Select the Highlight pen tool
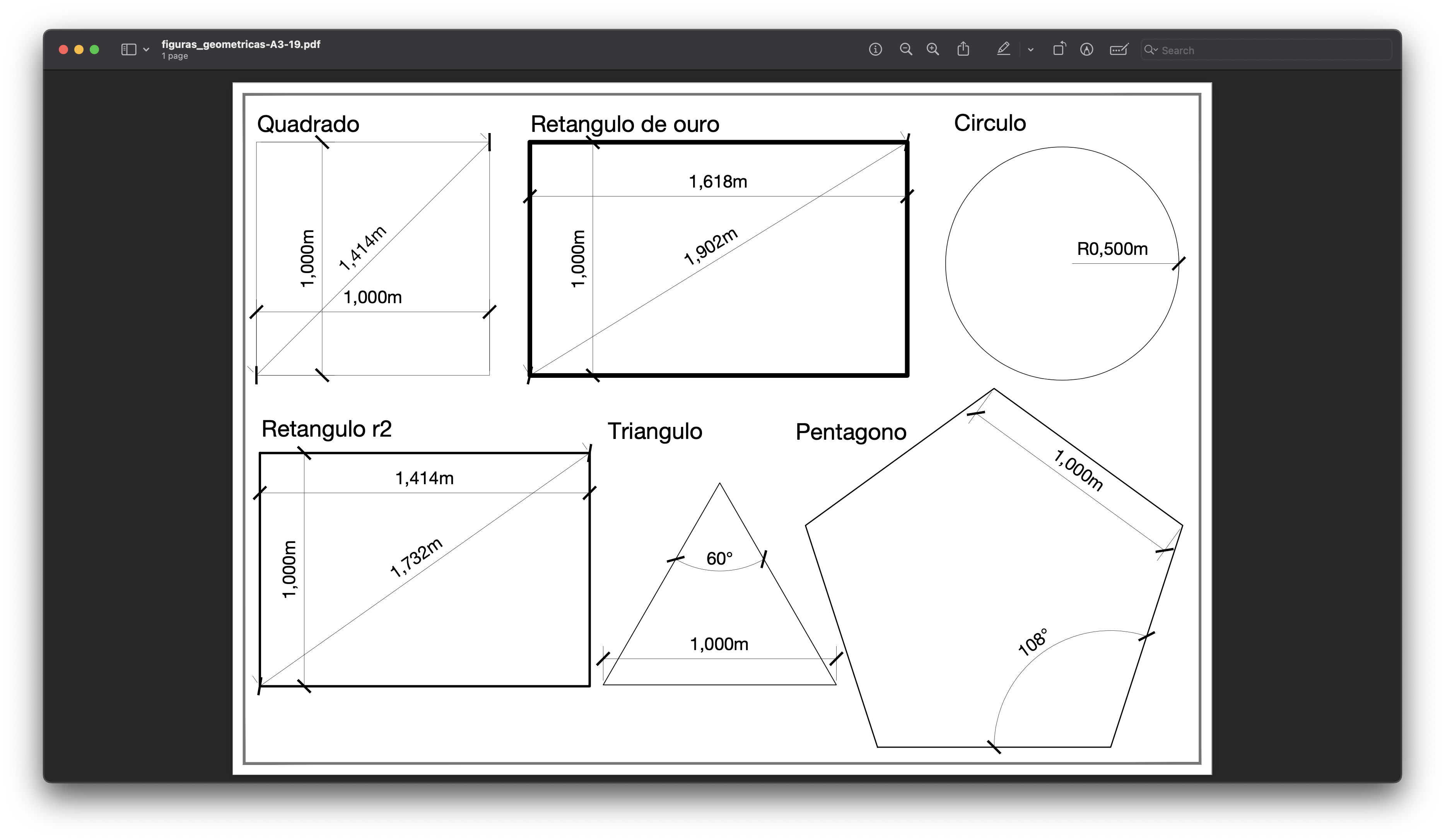 coord(1003,50)
